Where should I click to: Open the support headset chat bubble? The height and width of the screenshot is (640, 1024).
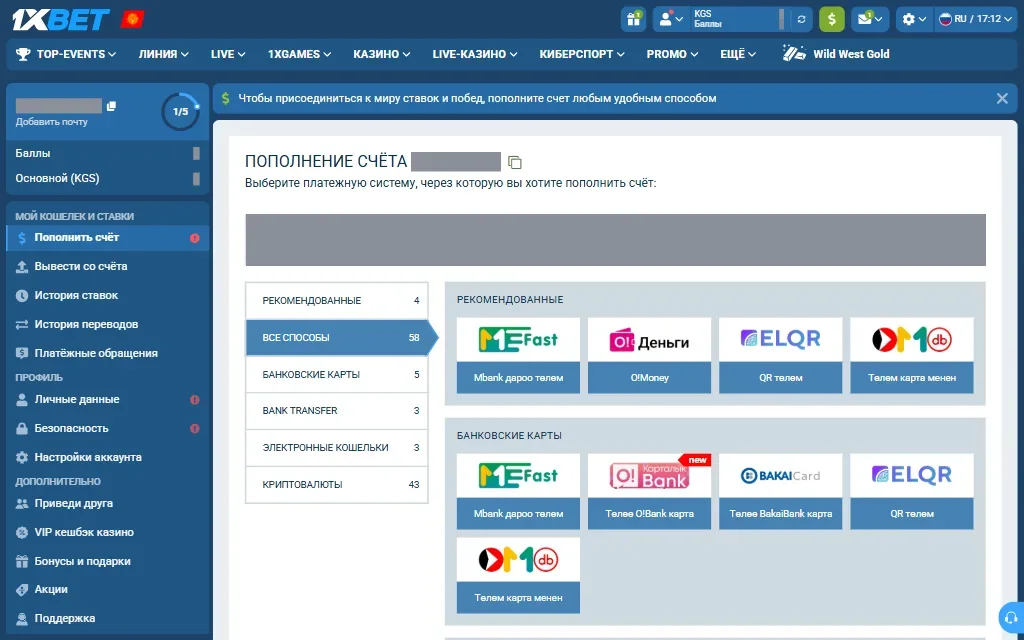pos(1011,618)
